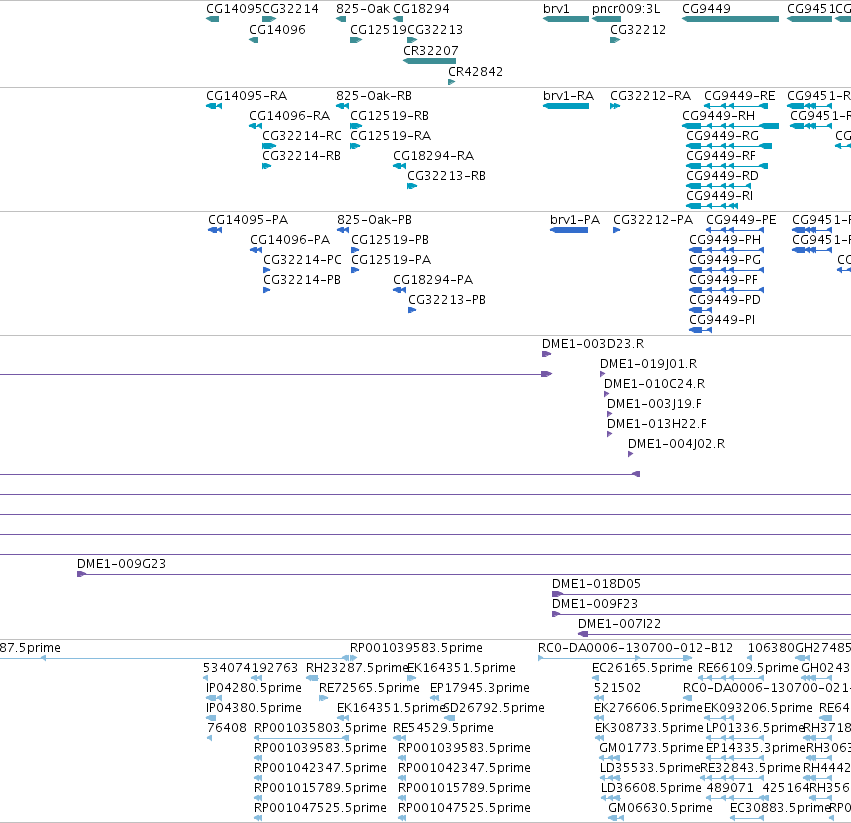Select the brv1 gene feature bar
Viewport: 851px width, 823px height.
(x=566, y=19)
